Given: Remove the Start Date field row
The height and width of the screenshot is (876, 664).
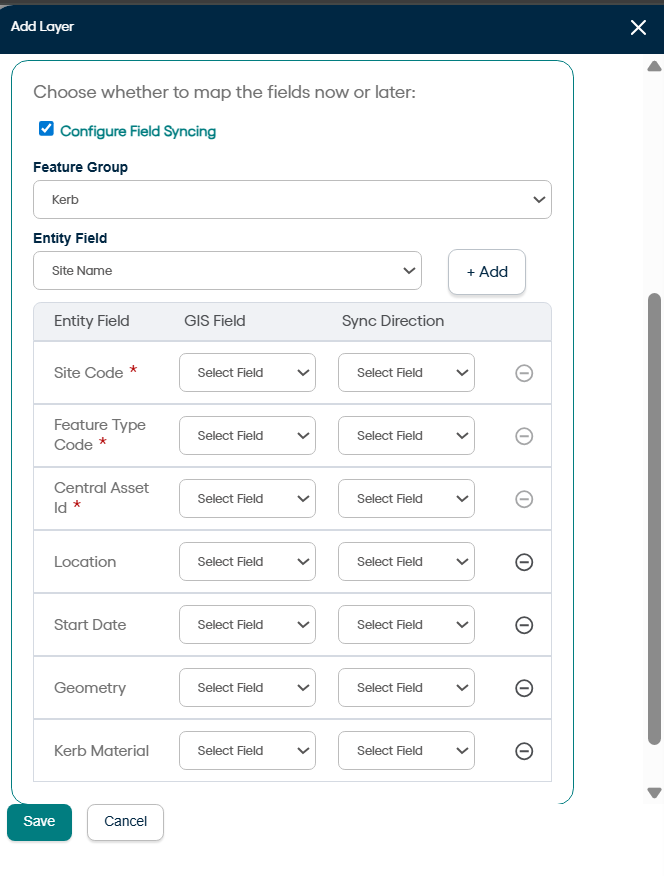Looking at the screenshot, I should click(x=523, y=625).
